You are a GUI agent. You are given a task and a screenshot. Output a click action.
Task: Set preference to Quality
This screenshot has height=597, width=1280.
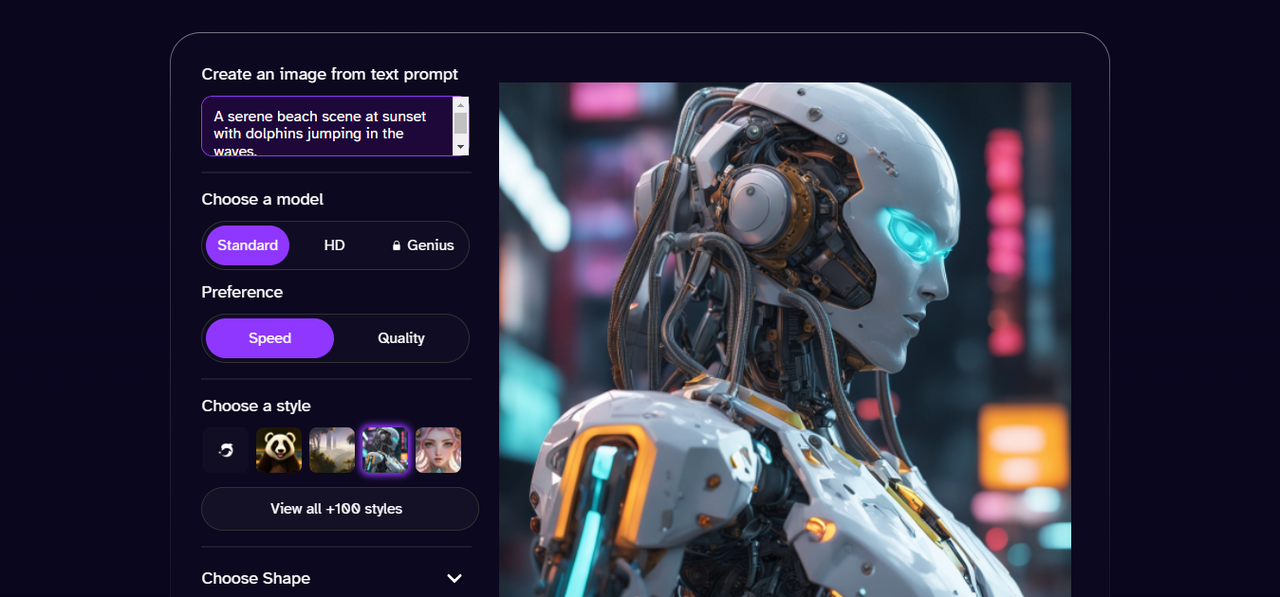401,338
